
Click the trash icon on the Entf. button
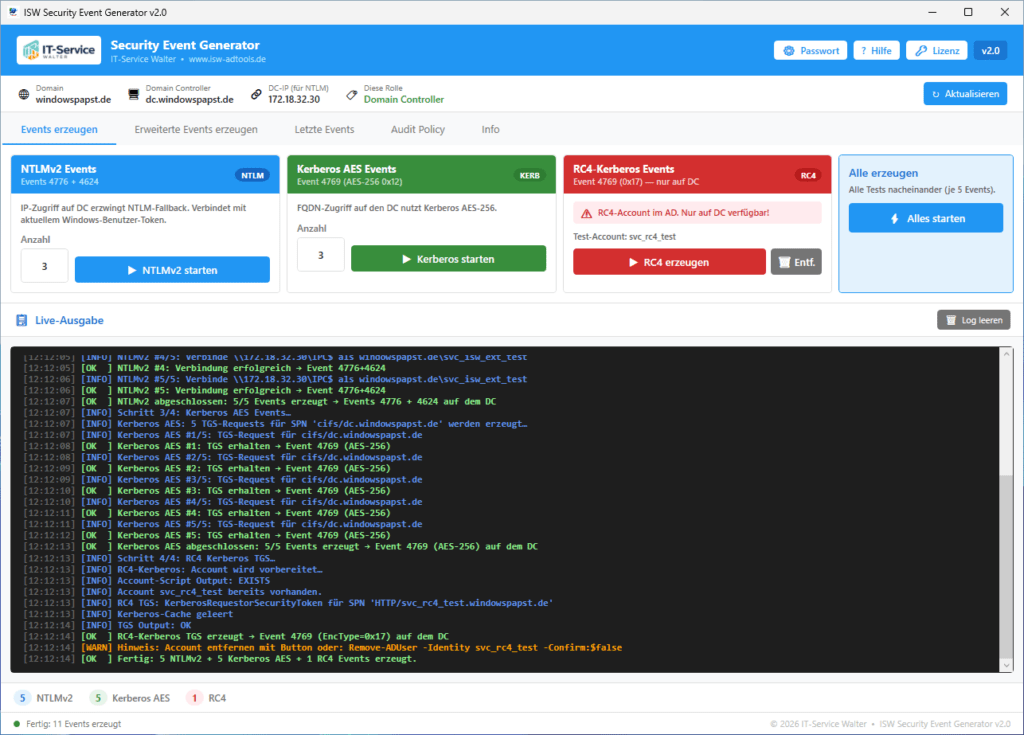click(786, 260)
